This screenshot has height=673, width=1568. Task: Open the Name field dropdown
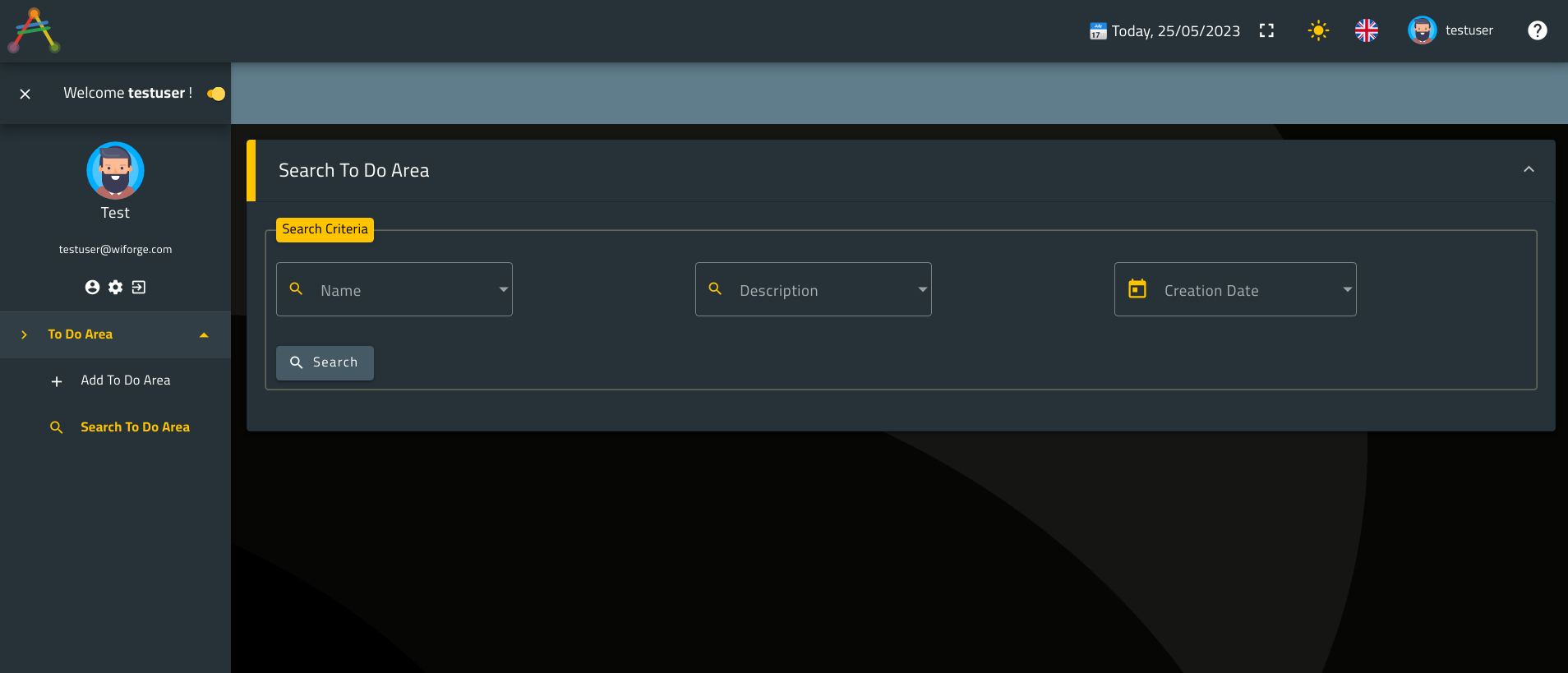(503, 289)
